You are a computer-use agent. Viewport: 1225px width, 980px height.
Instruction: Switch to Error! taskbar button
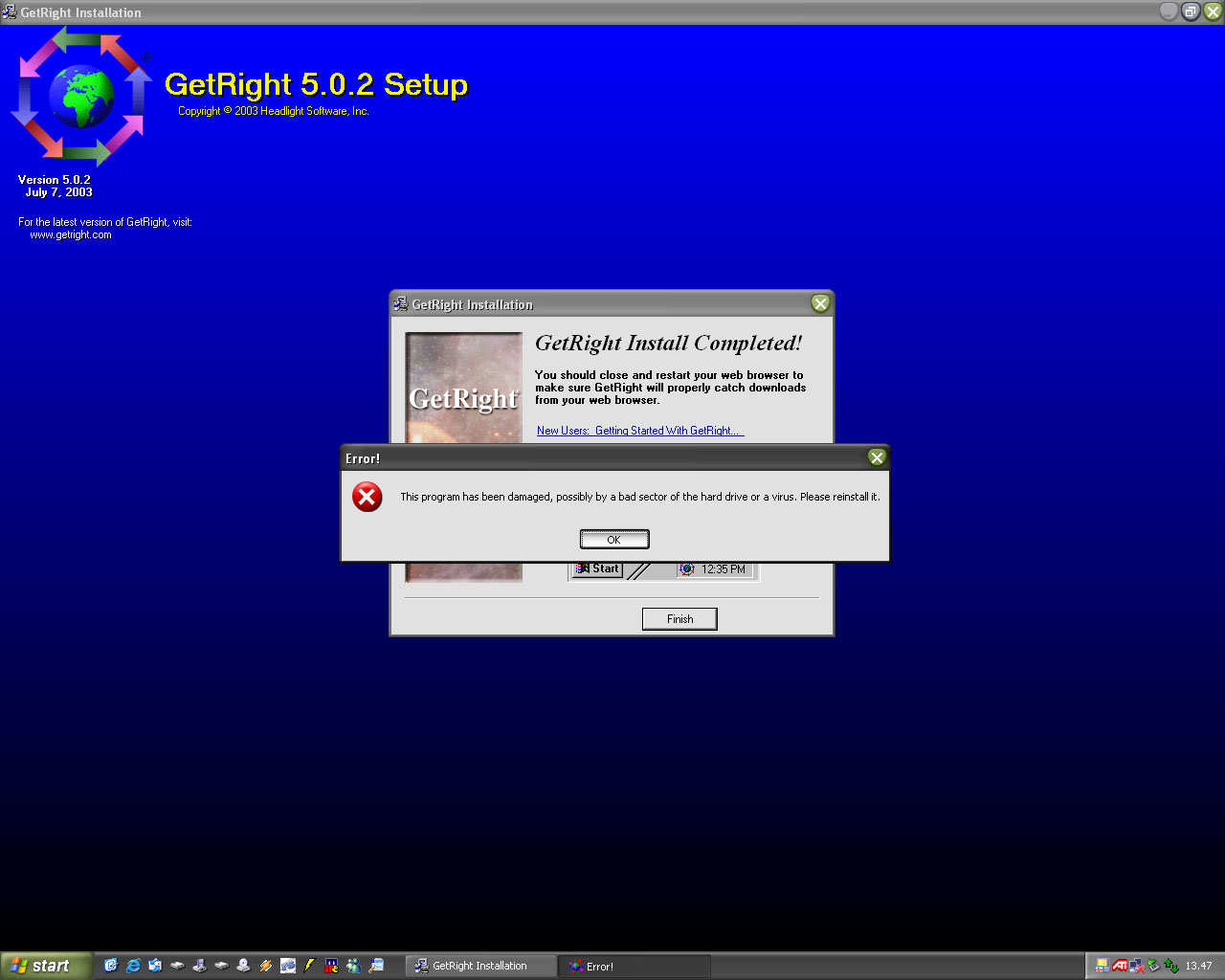[635, 966]
